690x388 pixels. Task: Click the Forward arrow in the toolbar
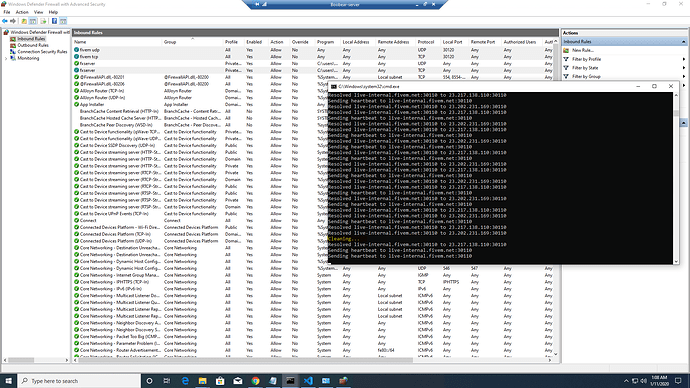(x=13, y=21)
